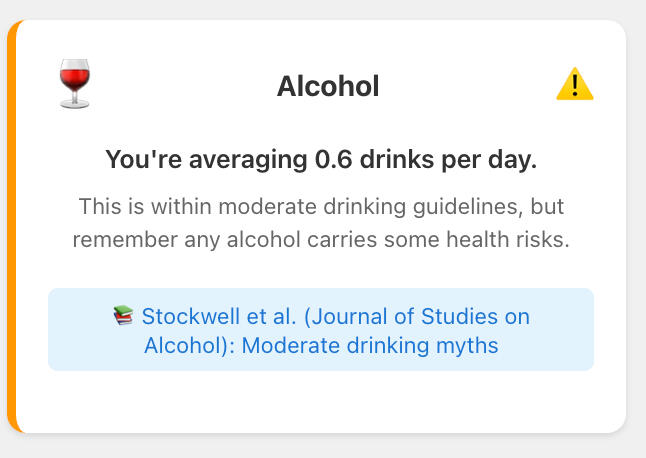Click the word "Alcohol)" in the citation's second line
Image resolution: width=646 pixels, height=458 pixels.
(x=177, y=346)
